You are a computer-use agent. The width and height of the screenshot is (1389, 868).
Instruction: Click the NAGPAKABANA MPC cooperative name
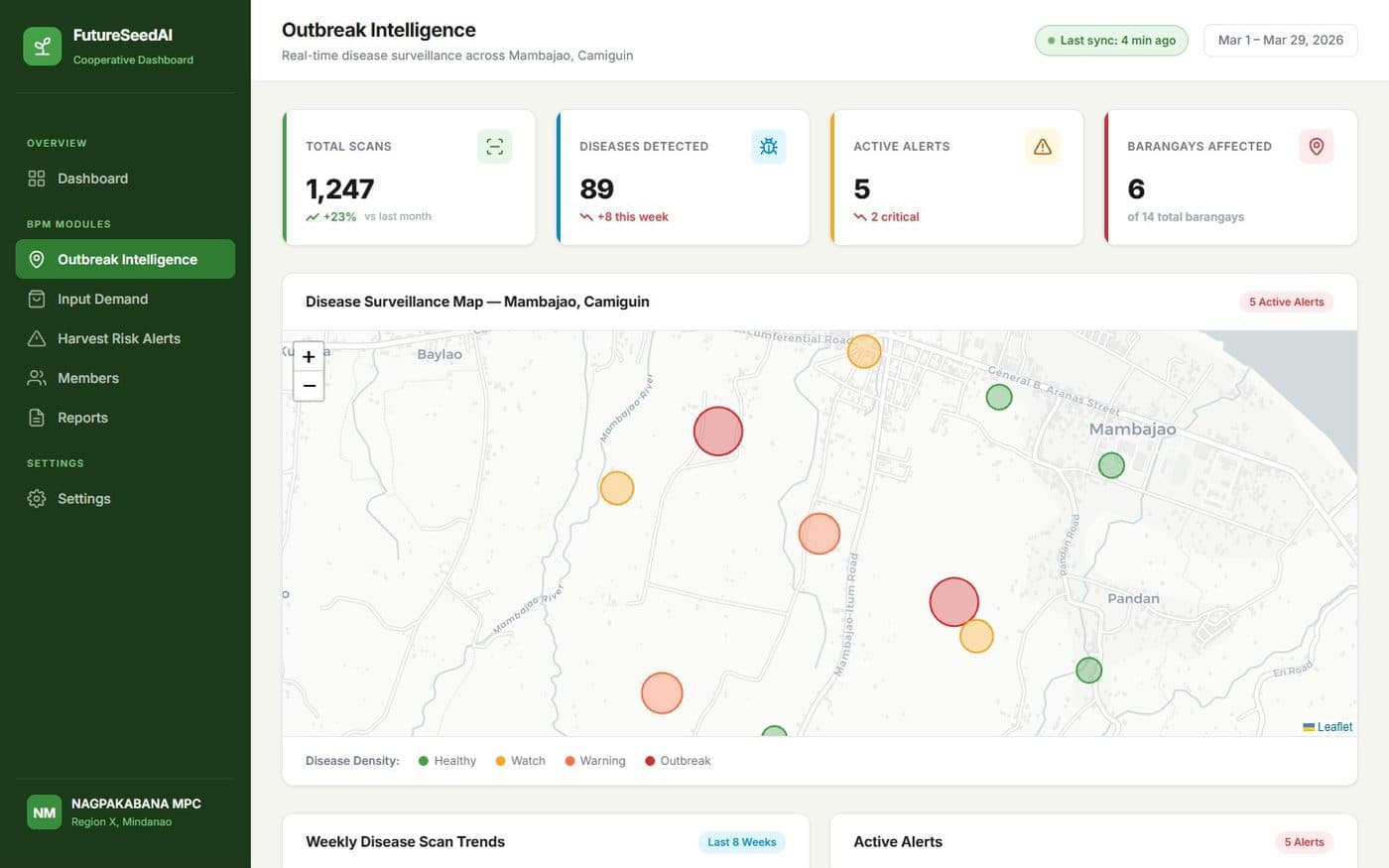[136, 804]
